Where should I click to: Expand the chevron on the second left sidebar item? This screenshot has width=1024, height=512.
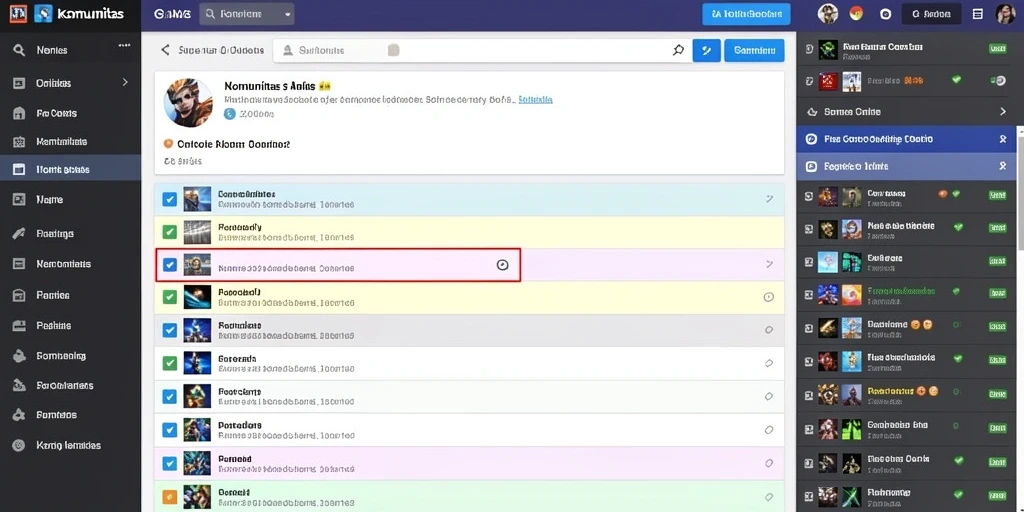coord(125,82)
